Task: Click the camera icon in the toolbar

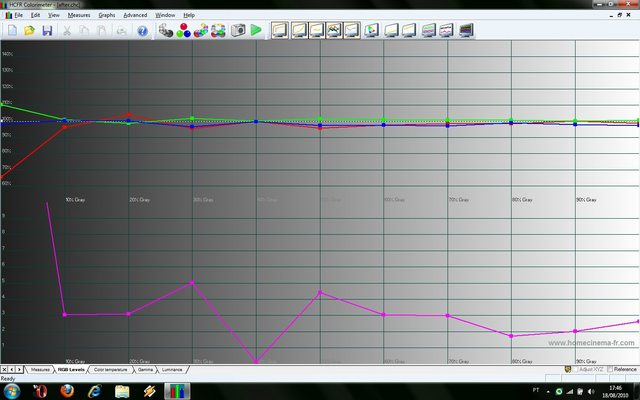Action: 238,30
